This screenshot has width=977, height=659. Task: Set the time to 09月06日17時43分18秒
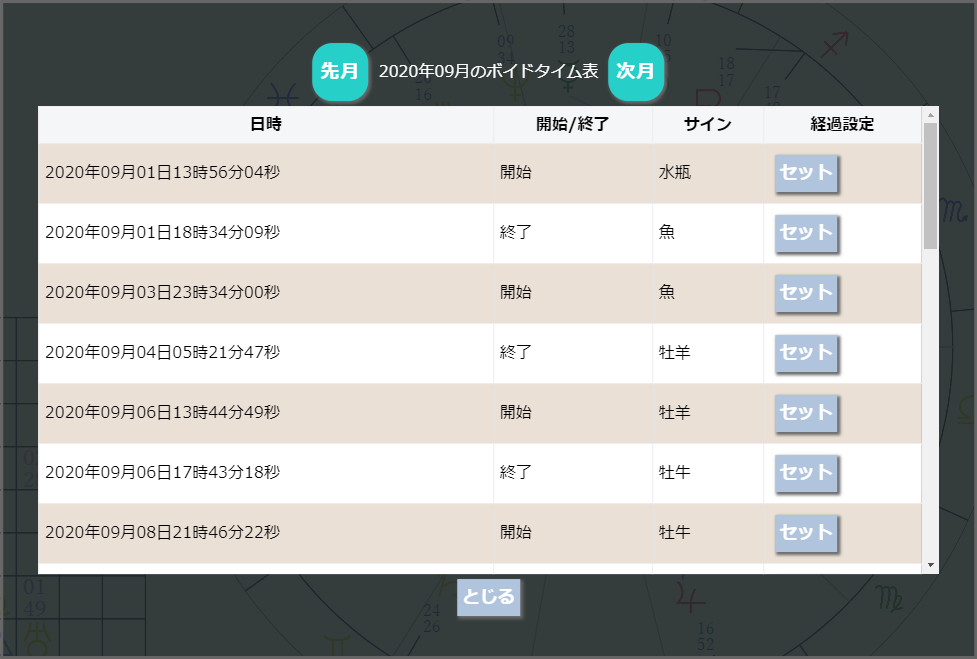click(x=806, y=473)
